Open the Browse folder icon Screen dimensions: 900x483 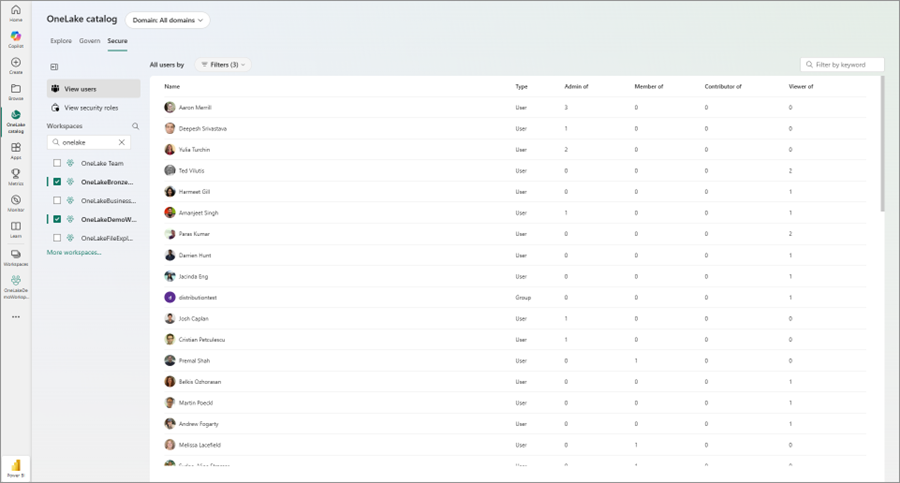[15, 91]
